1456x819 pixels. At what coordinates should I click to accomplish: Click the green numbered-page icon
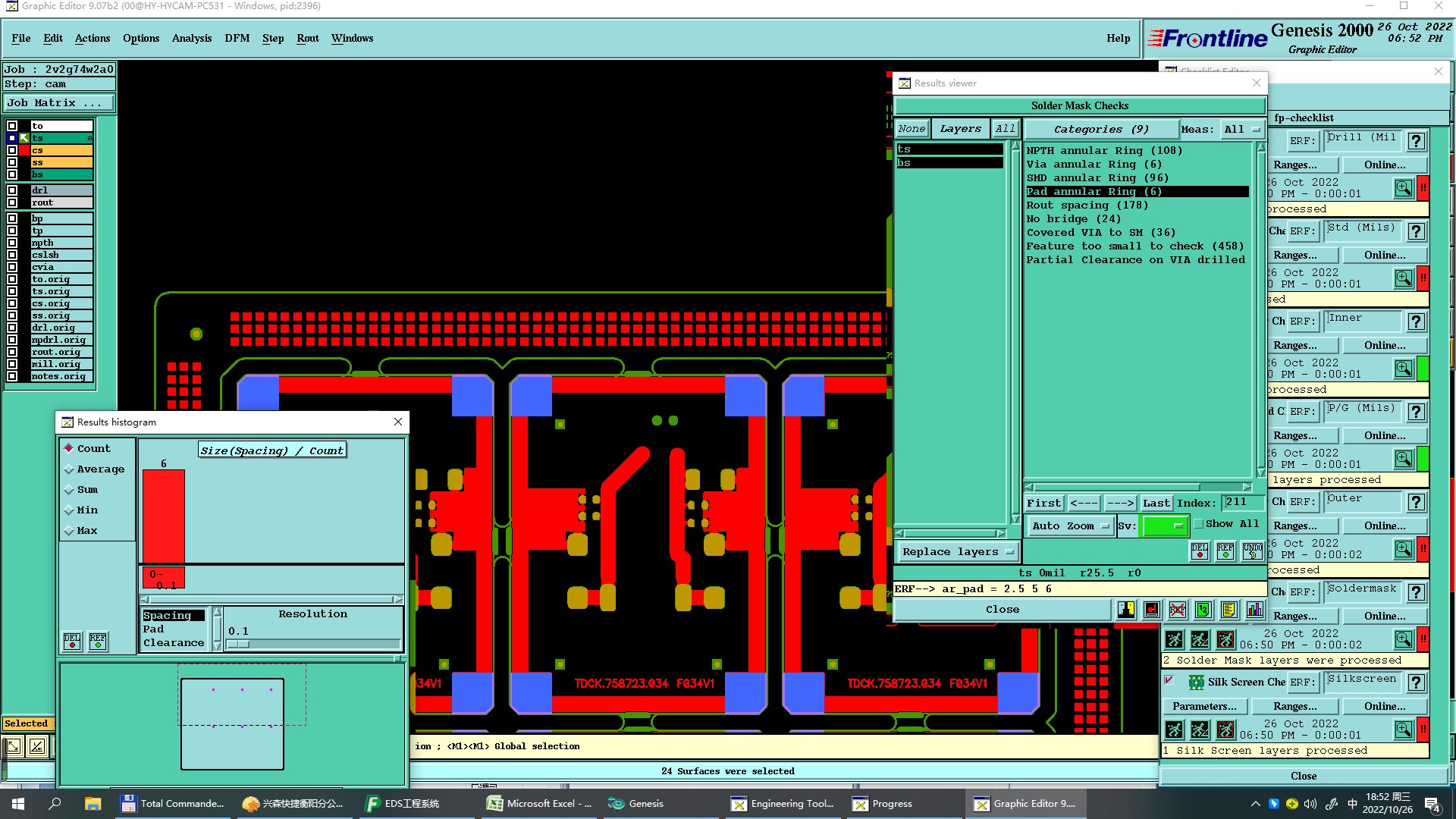(1203, 610)
